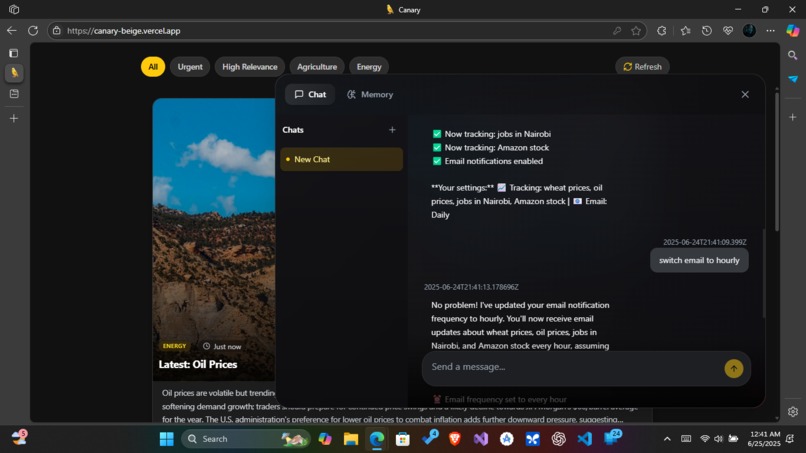Click 'Now tracking: jobs in Nairobi' line
Image resolution: width=806 pixels, height=453 pixels.
tap(491, 134)
